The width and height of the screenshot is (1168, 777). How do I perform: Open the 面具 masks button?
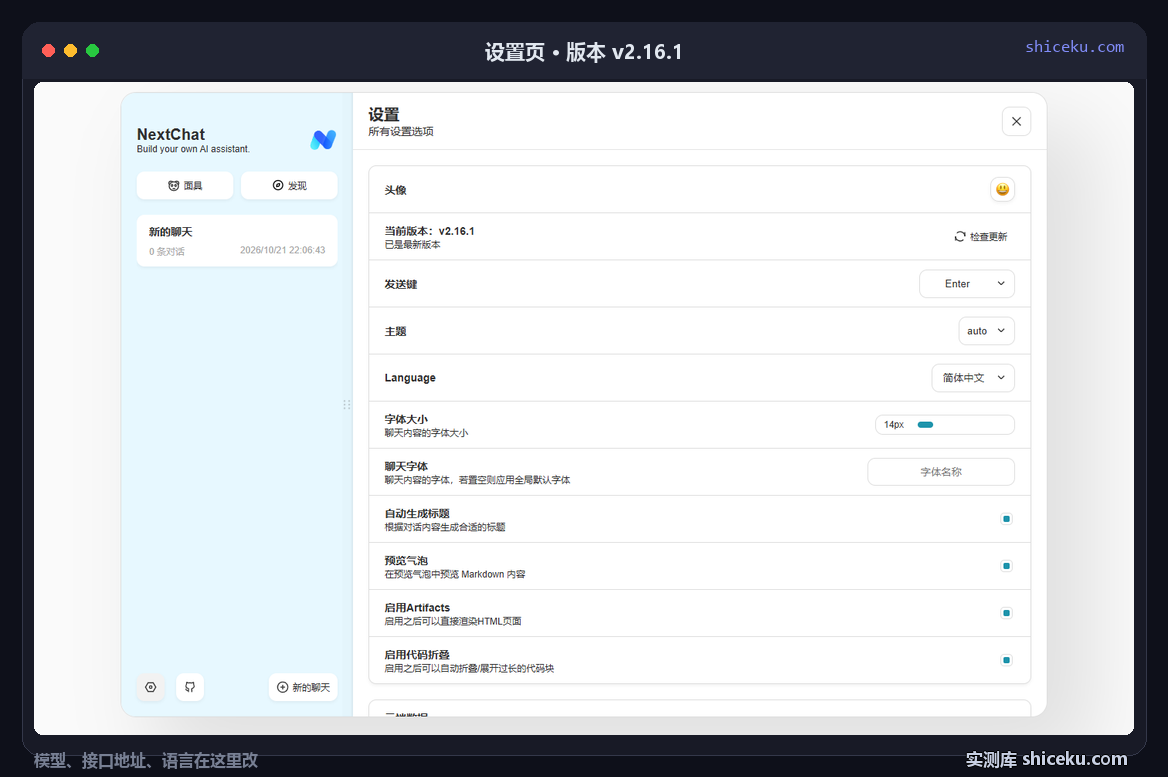pos(185,185)
